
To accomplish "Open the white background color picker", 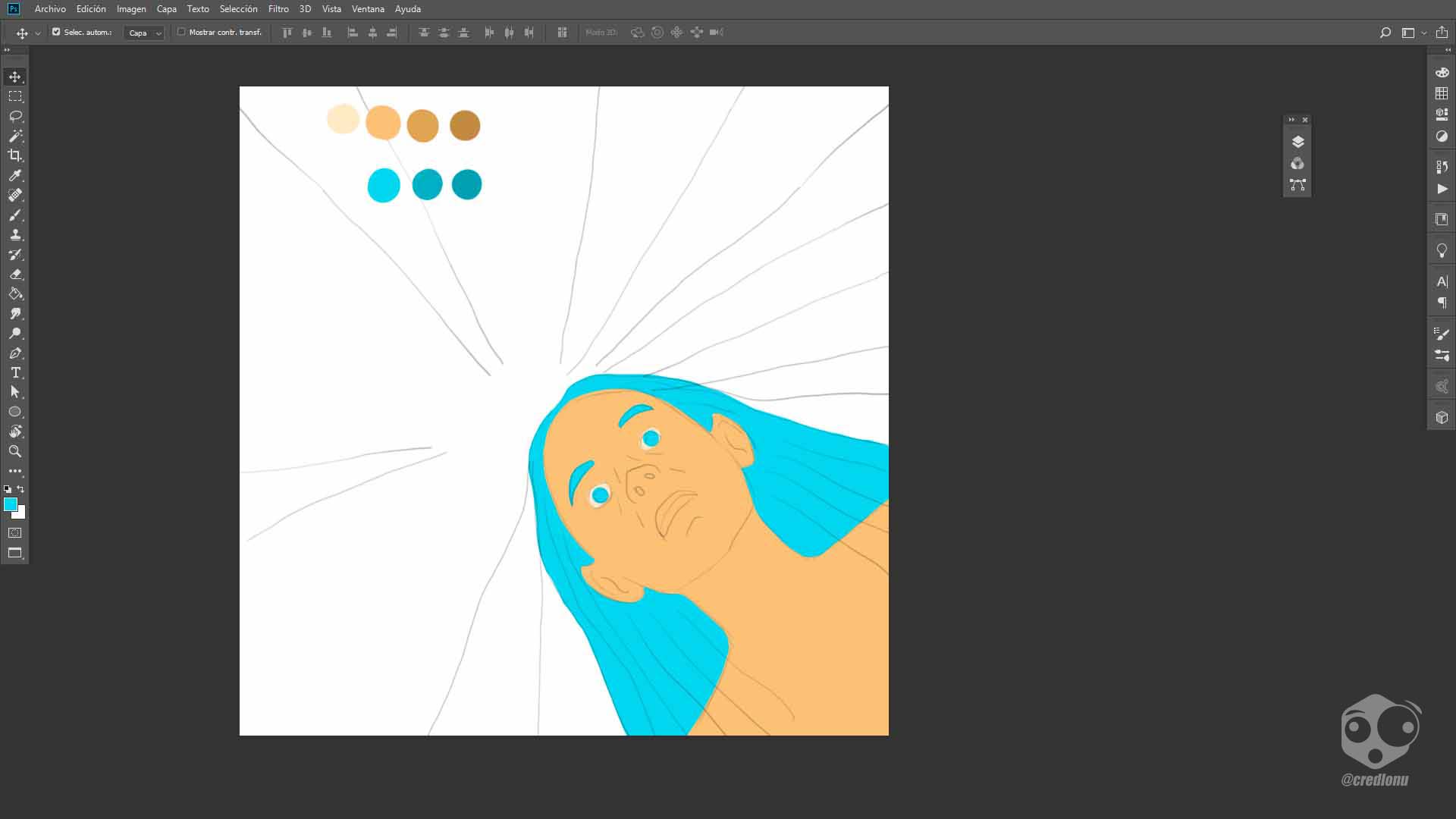I will pos(21,515).
